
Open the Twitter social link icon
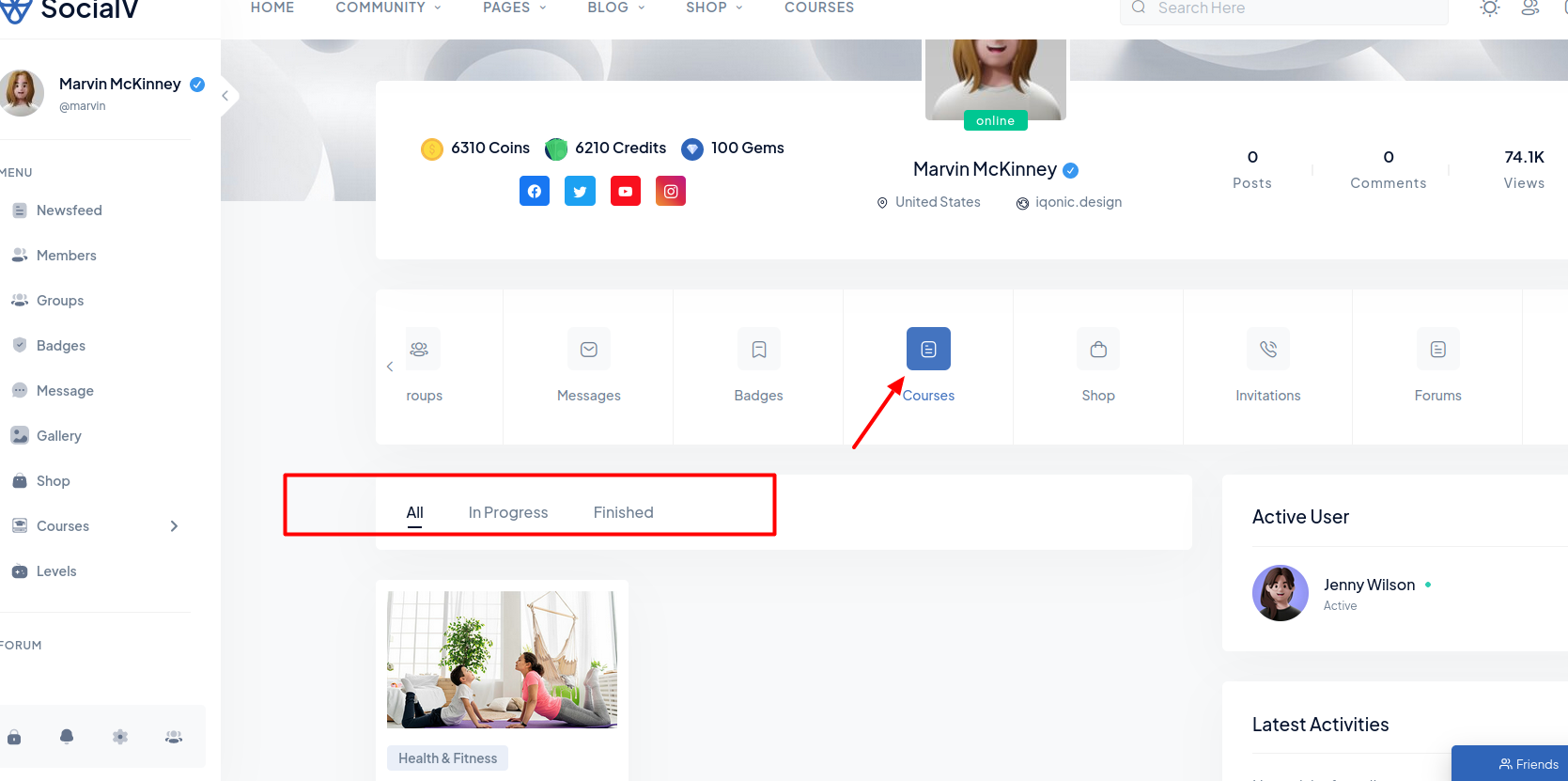coord(580,191)
